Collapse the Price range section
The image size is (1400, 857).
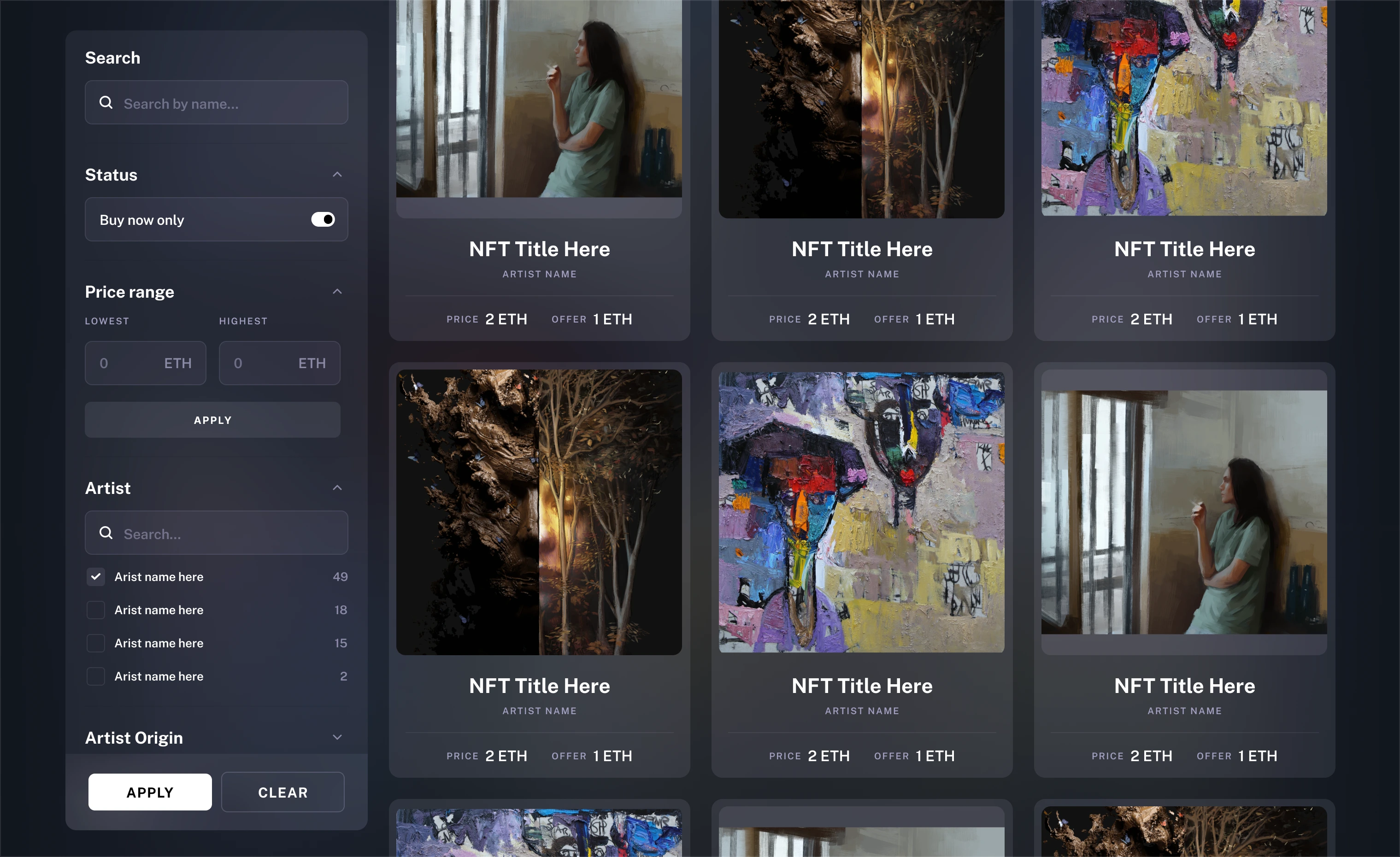(x=337, y=291)
